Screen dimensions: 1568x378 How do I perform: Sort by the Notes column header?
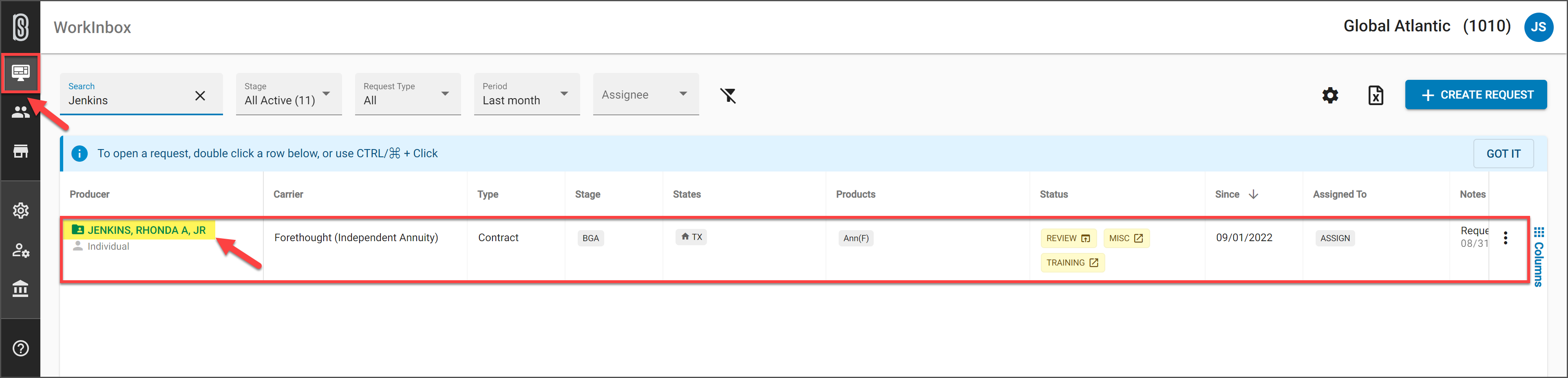pyautogui.click(x=1473, y=194)
